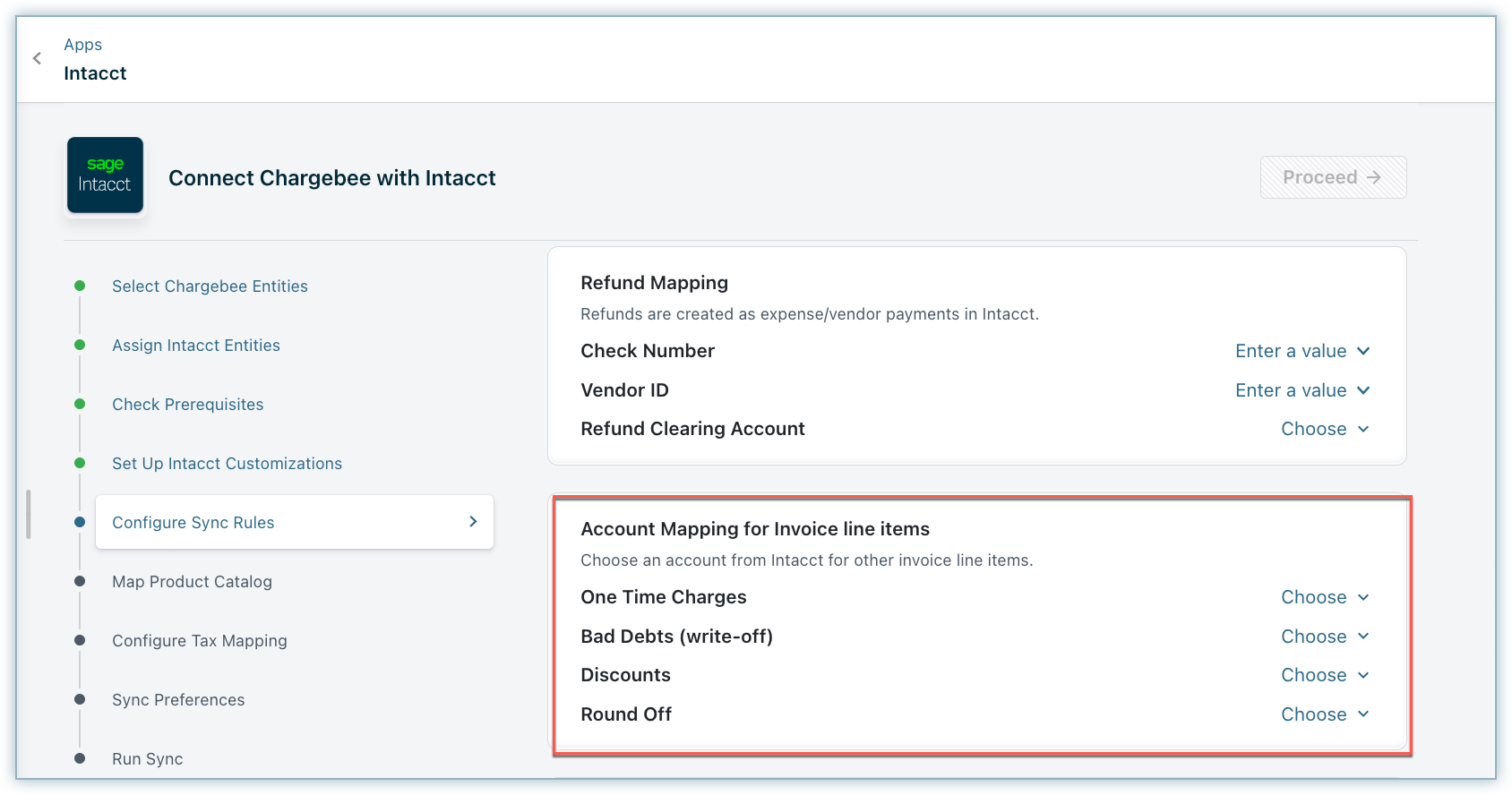Go to Configure Tax Mapping step

(x=199, y=641)
